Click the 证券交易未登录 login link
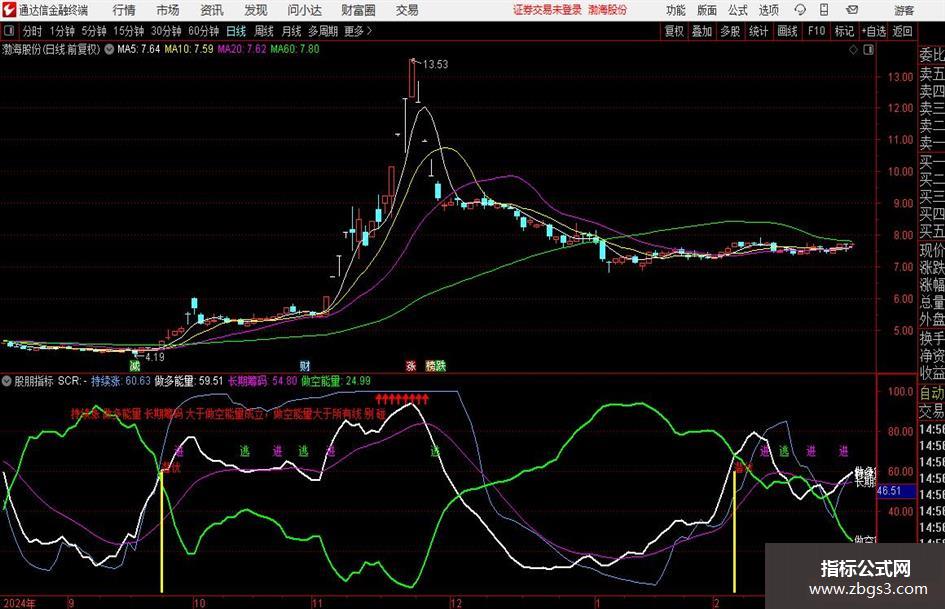The height and width of the screenshot is (609, 945). 547,10
